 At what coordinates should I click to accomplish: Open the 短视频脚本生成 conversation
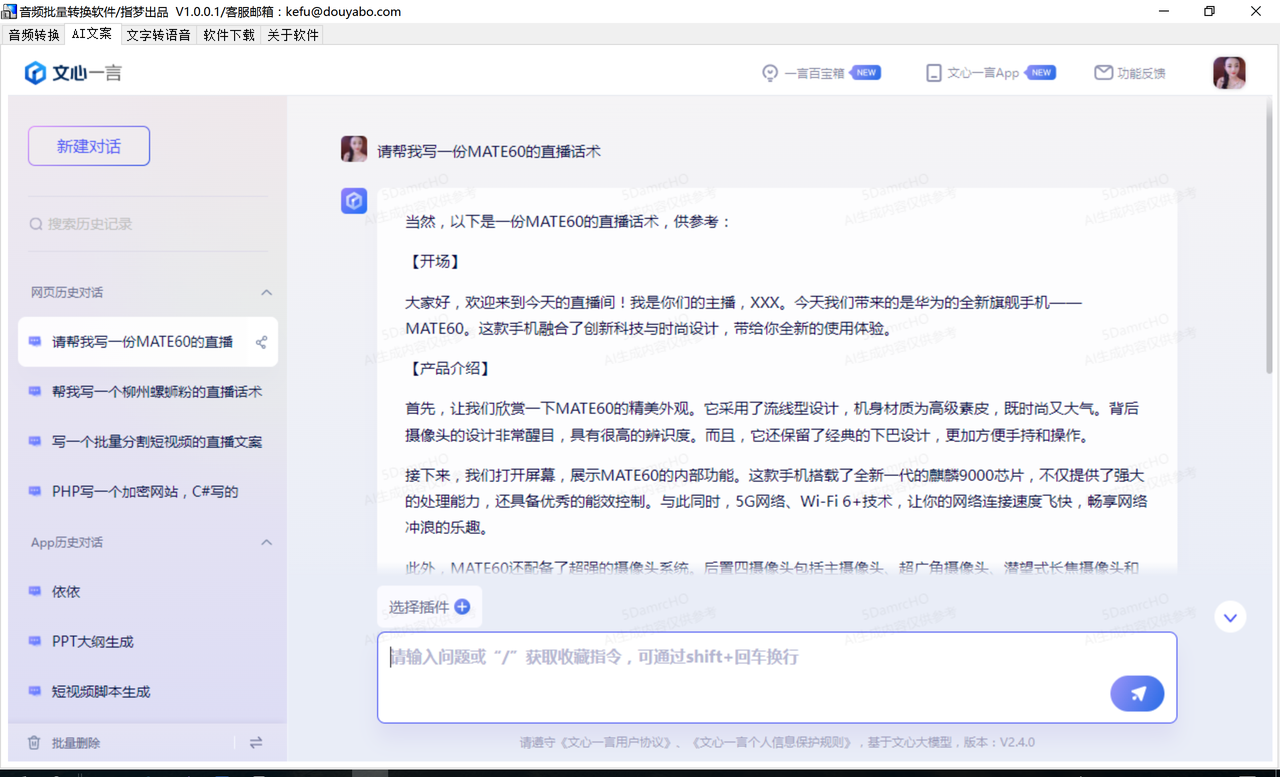tap(147, 692)
